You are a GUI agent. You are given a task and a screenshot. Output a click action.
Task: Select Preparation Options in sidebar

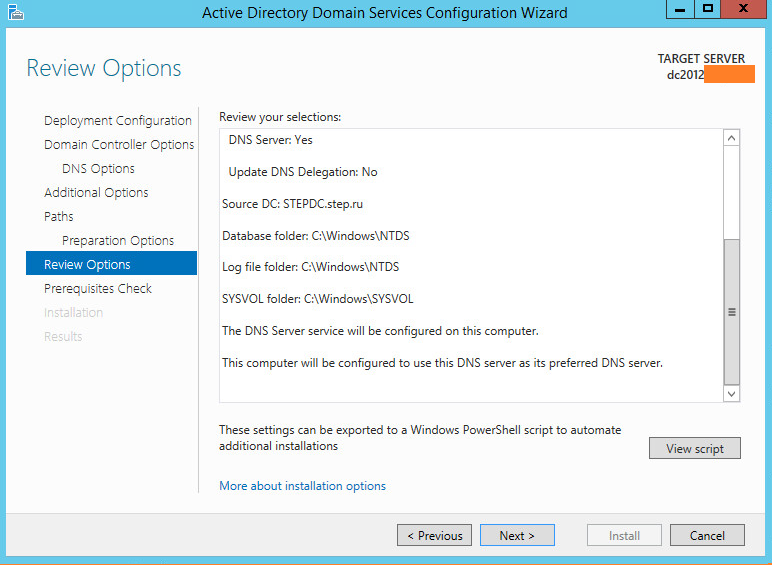tap(118, 240)
